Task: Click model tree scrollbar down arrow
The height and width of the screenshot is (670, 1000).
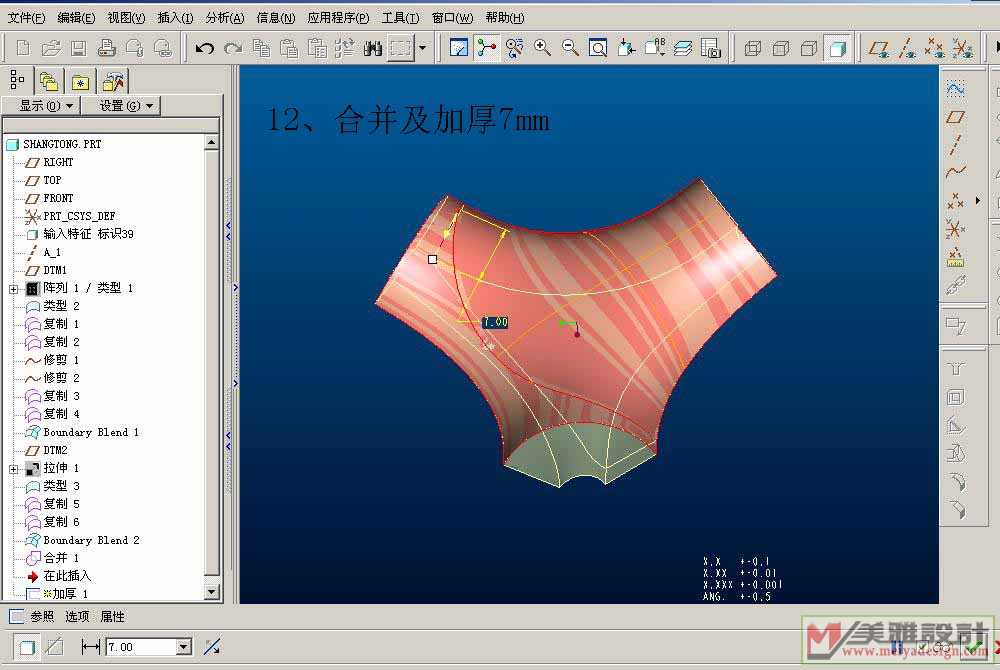Action: coord(212,592)
